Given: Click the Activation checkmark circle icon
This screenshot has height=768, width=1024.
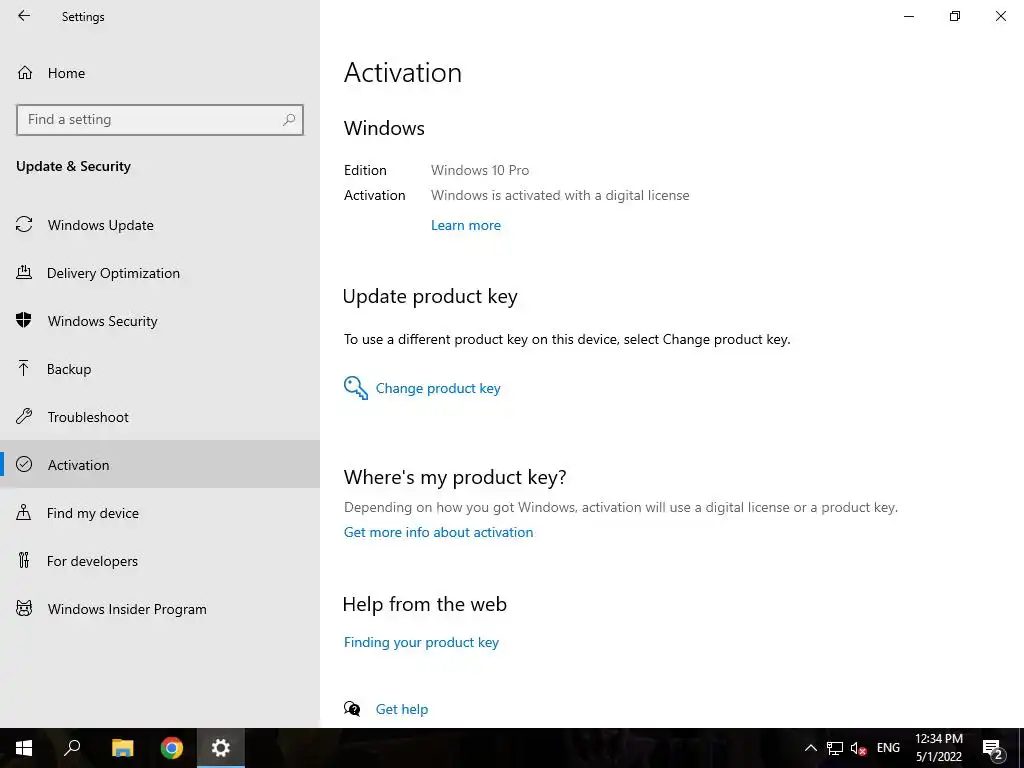Looking at the screenshot, I should point(24,464).
